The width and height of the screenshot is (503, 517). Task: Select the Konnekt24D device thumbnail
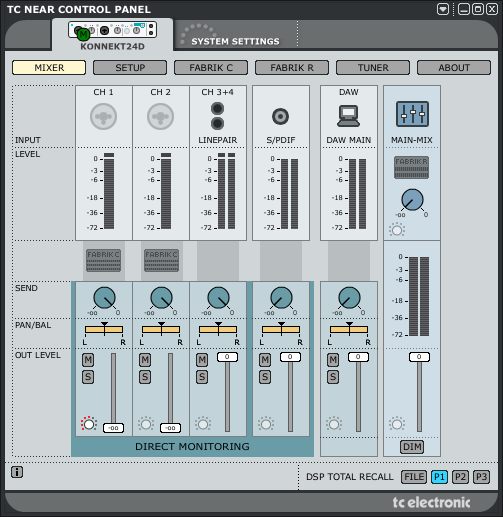(x=113, y=30)
